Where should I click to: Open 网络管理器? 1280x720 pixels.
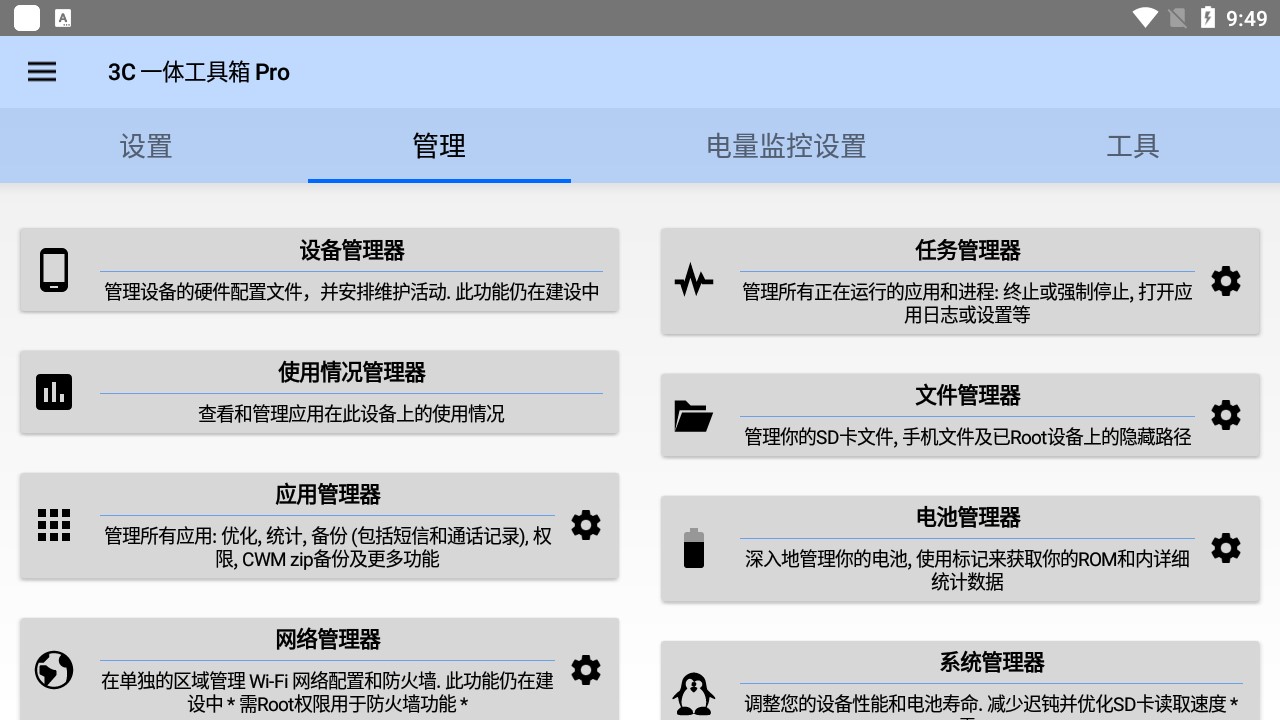328,639
